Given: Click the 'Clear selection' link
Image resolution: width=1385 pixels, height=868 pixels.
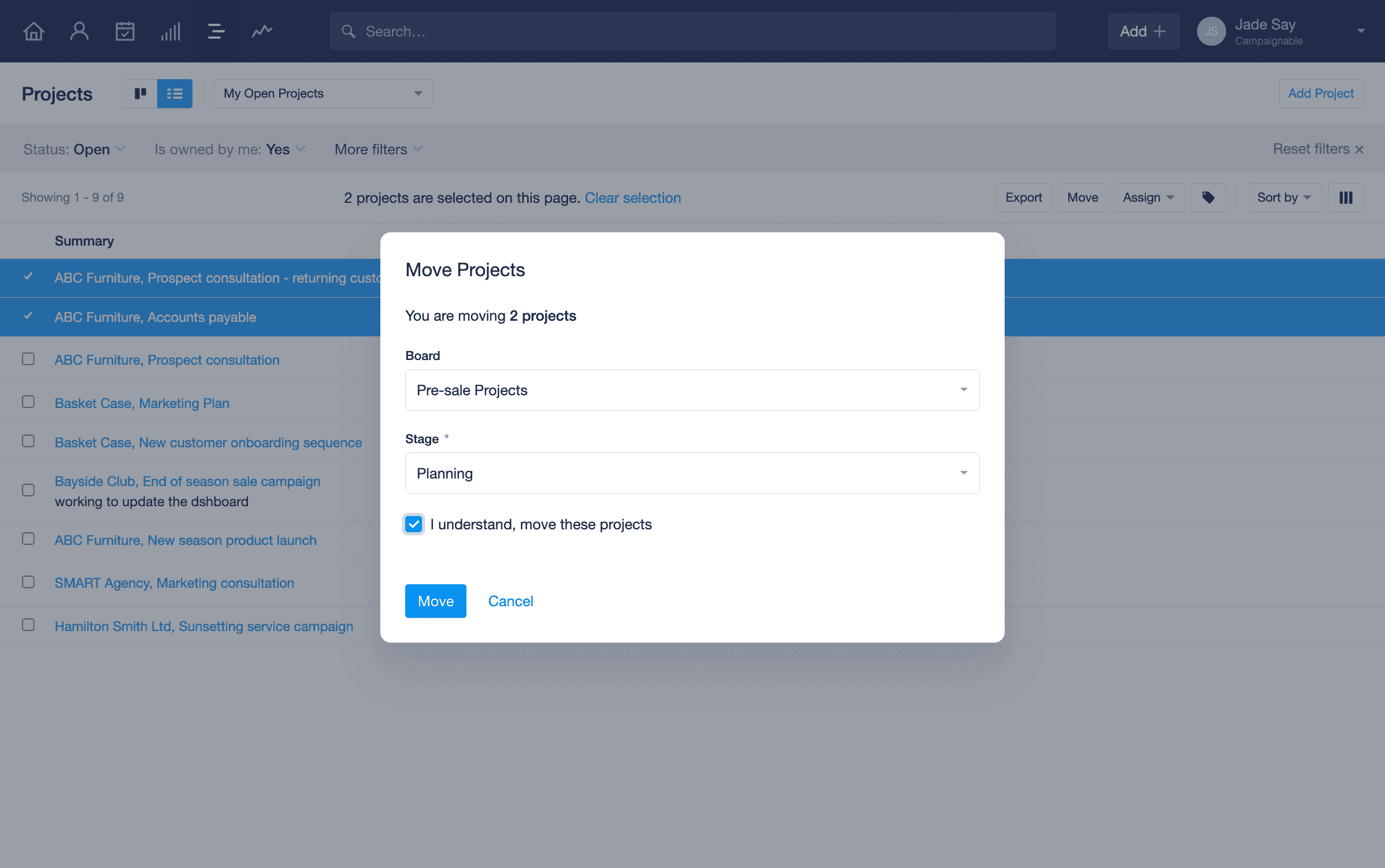Looking at the screenshot, I should [632, 197].
